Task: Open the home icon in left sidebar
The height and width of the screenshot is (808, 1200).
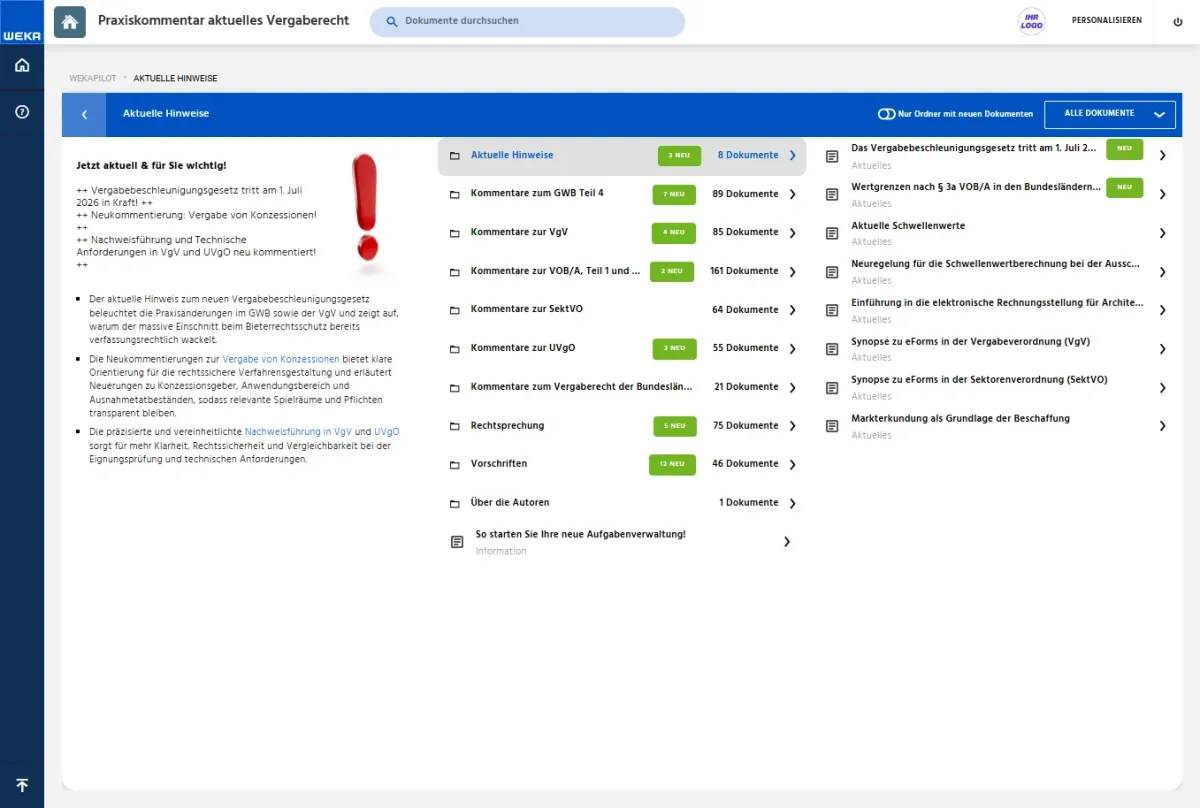Action: click(22, 66)
